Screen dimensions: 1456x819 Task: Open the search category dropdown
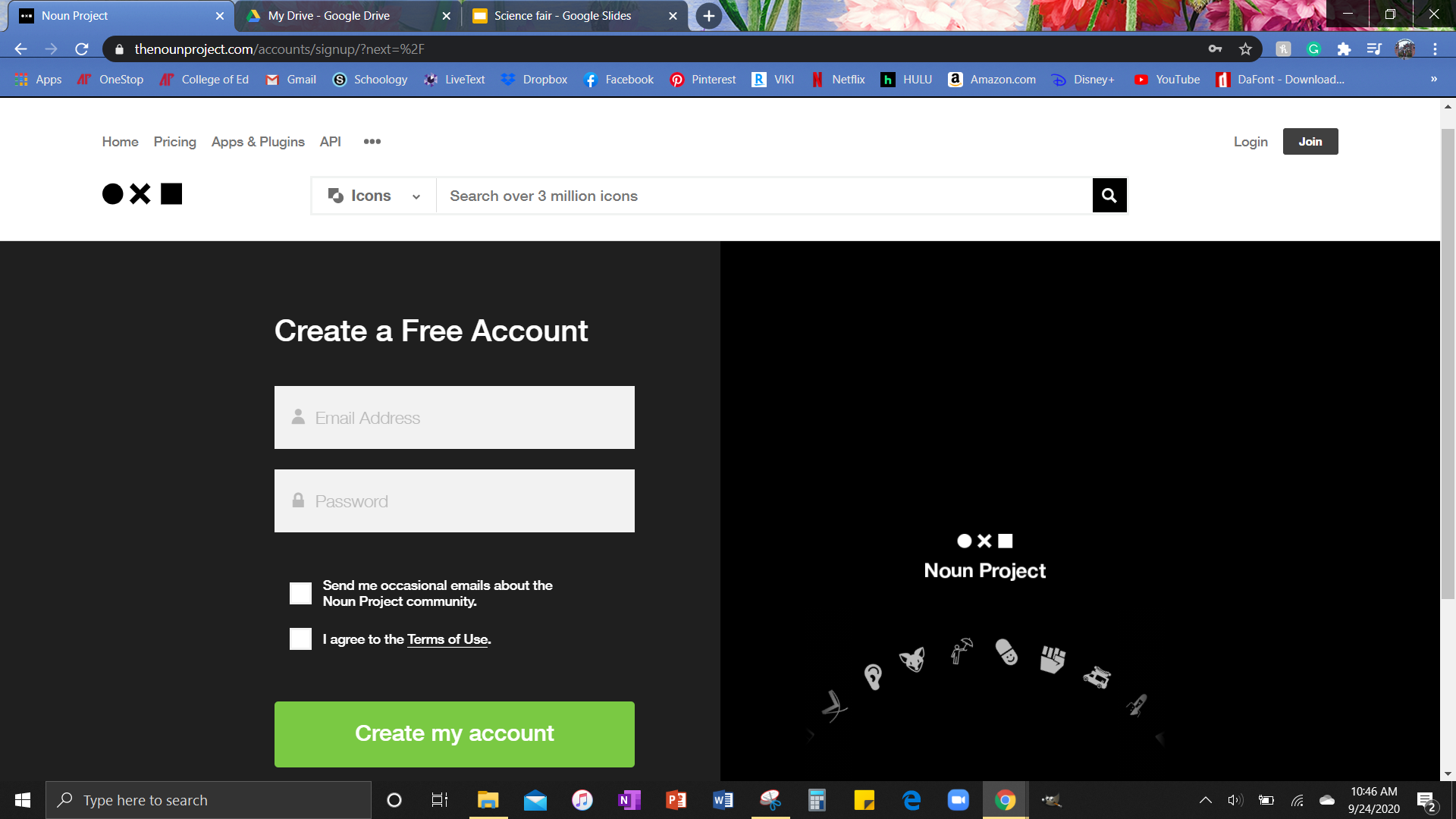415,196
